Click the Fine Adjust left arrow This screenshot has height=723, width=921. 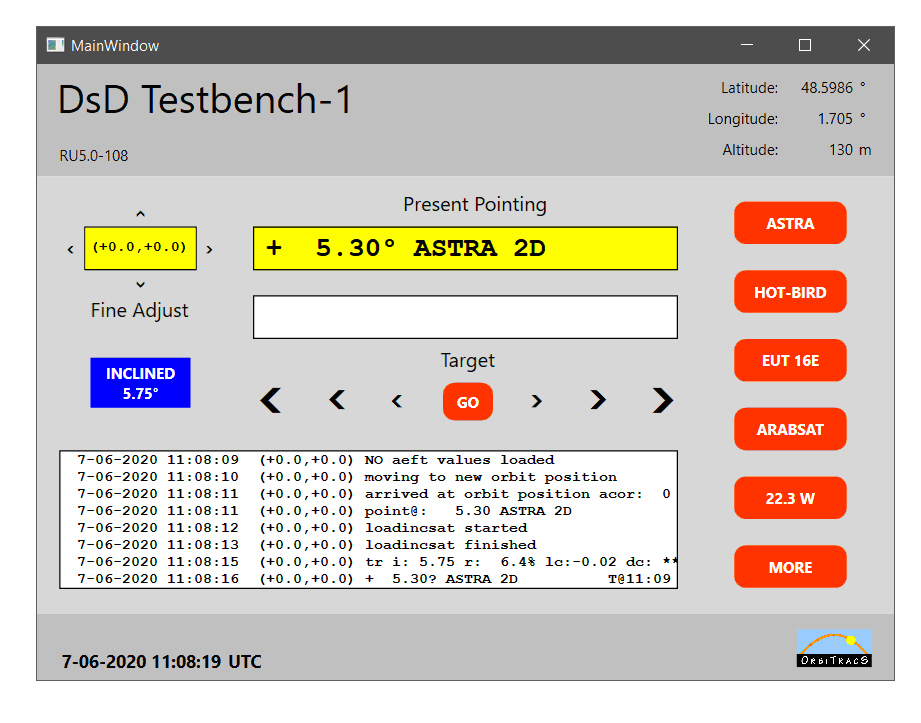tap(70, 250)
